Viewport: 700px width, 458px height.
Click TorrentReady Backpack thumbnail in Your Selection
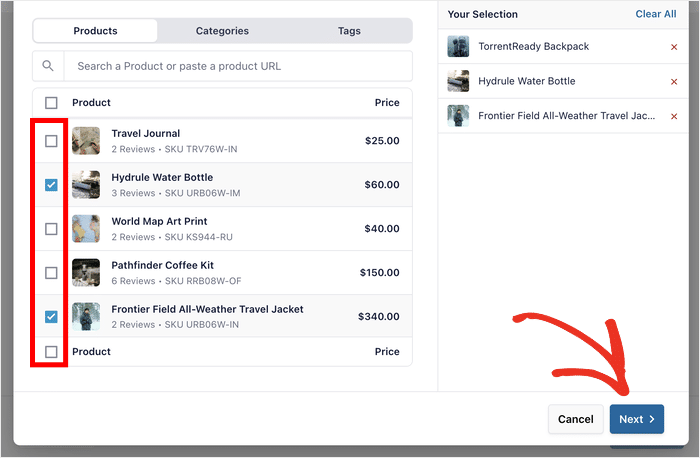pos(458,46)
